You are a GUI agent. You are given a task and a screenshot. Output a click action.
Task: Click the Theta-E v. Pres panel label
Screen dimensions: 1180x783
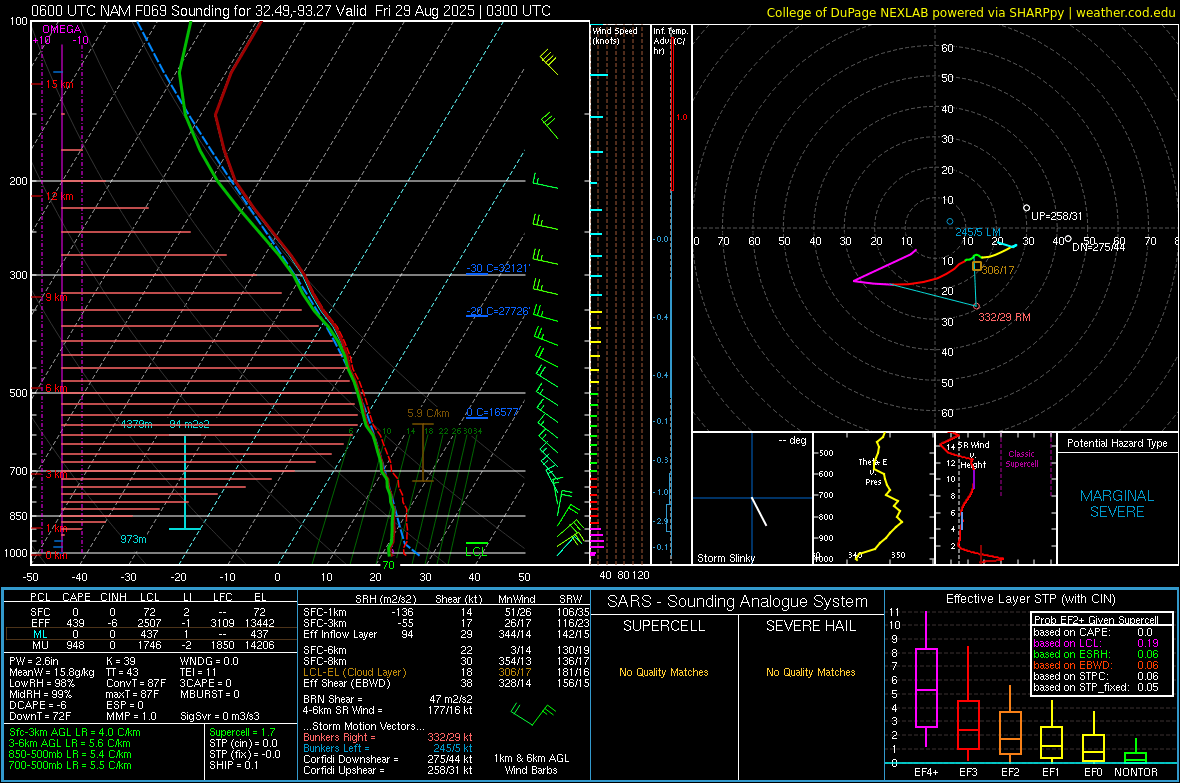click(x=873, y=472)
